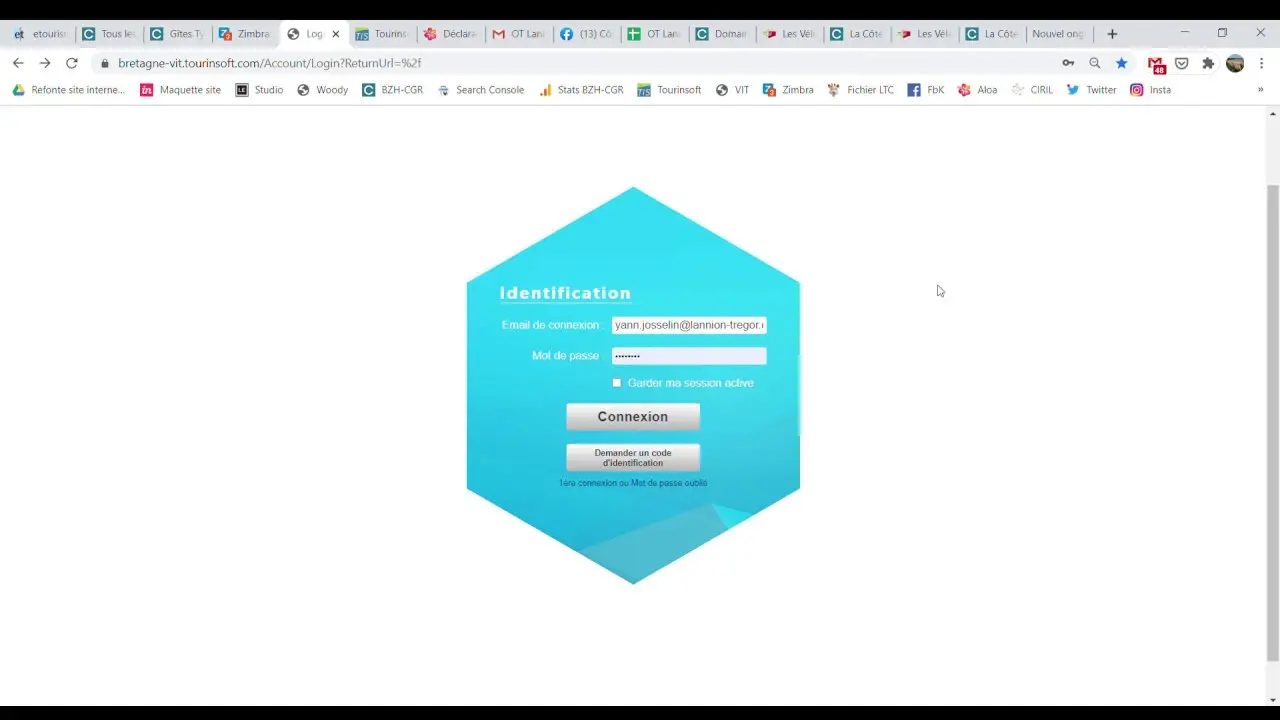This screenshot has width=1280, height=720.
Task: Follow the Mot de passe oublié link
Action: click(669, 483)
